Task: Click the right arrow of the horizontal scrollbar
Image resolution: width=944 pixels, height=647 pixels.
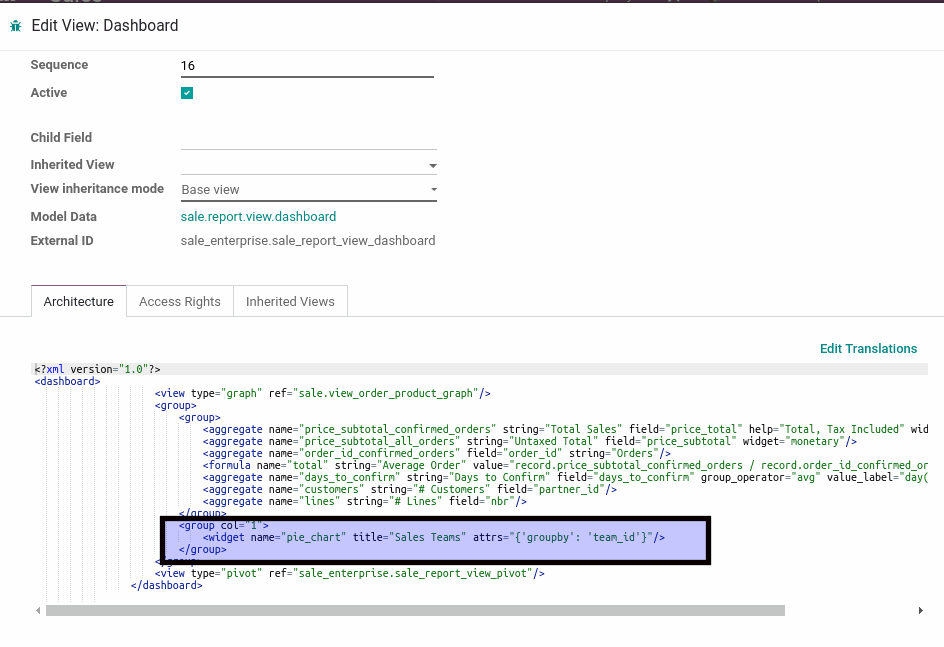Action: pos(922,610)
